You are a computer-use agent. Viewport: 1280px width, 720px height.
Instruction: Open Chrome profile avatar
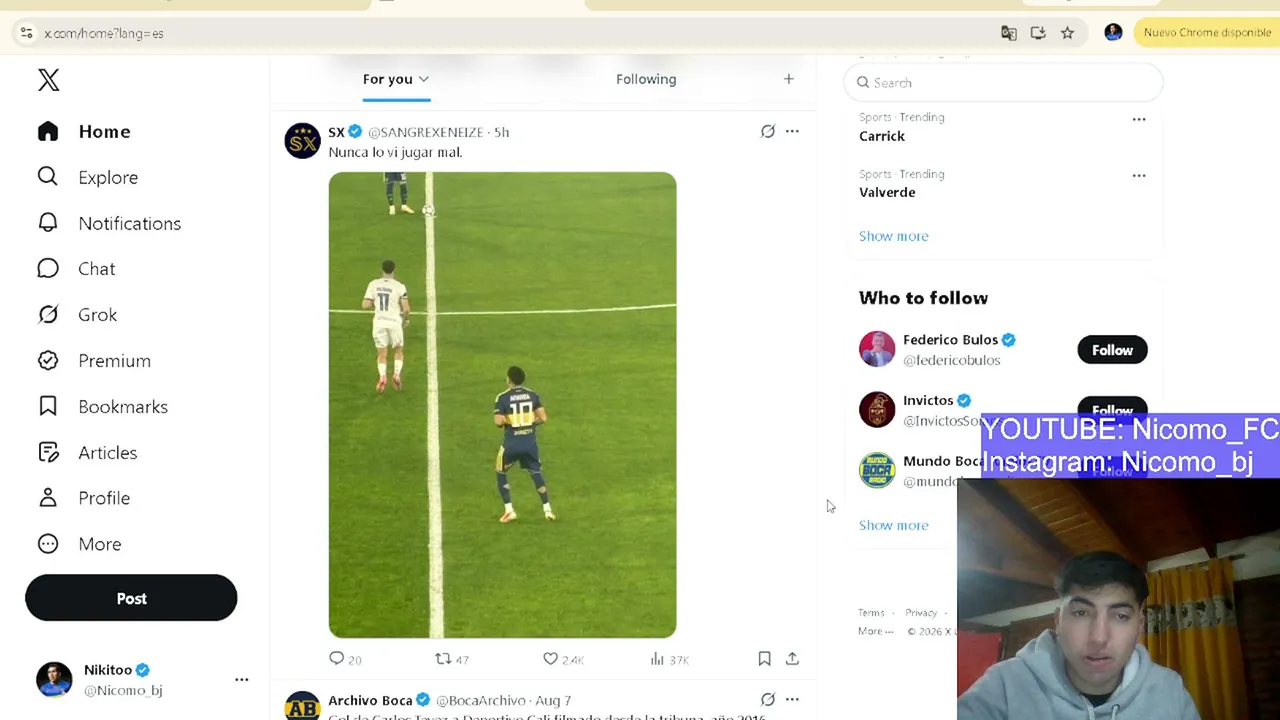(x=1113, y=33)
